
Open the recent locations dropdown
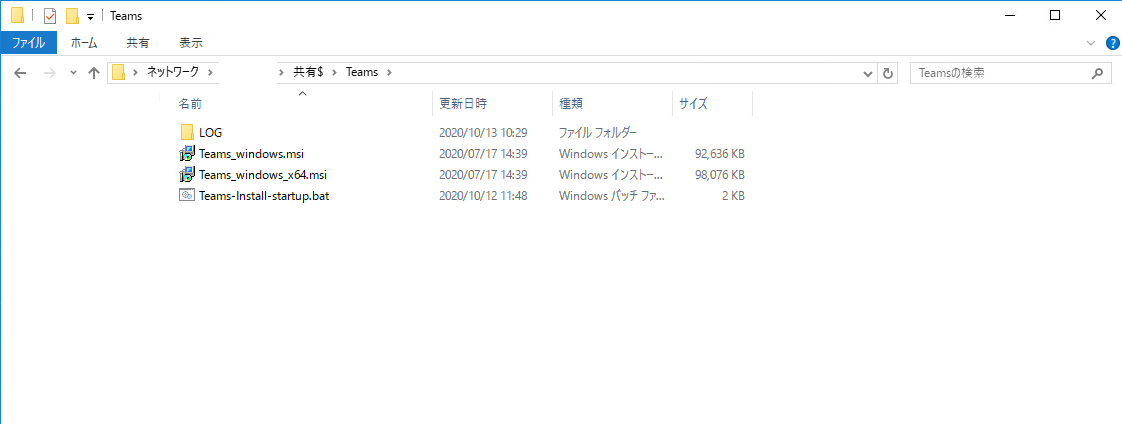click(x=73, y=73)
